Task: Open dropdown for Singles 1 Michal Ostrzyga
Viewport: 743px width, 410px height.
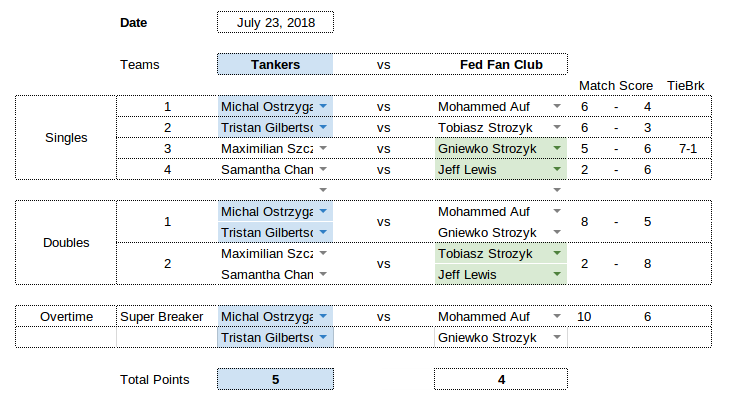Action: pyautogui.click(x=323, y=106)
